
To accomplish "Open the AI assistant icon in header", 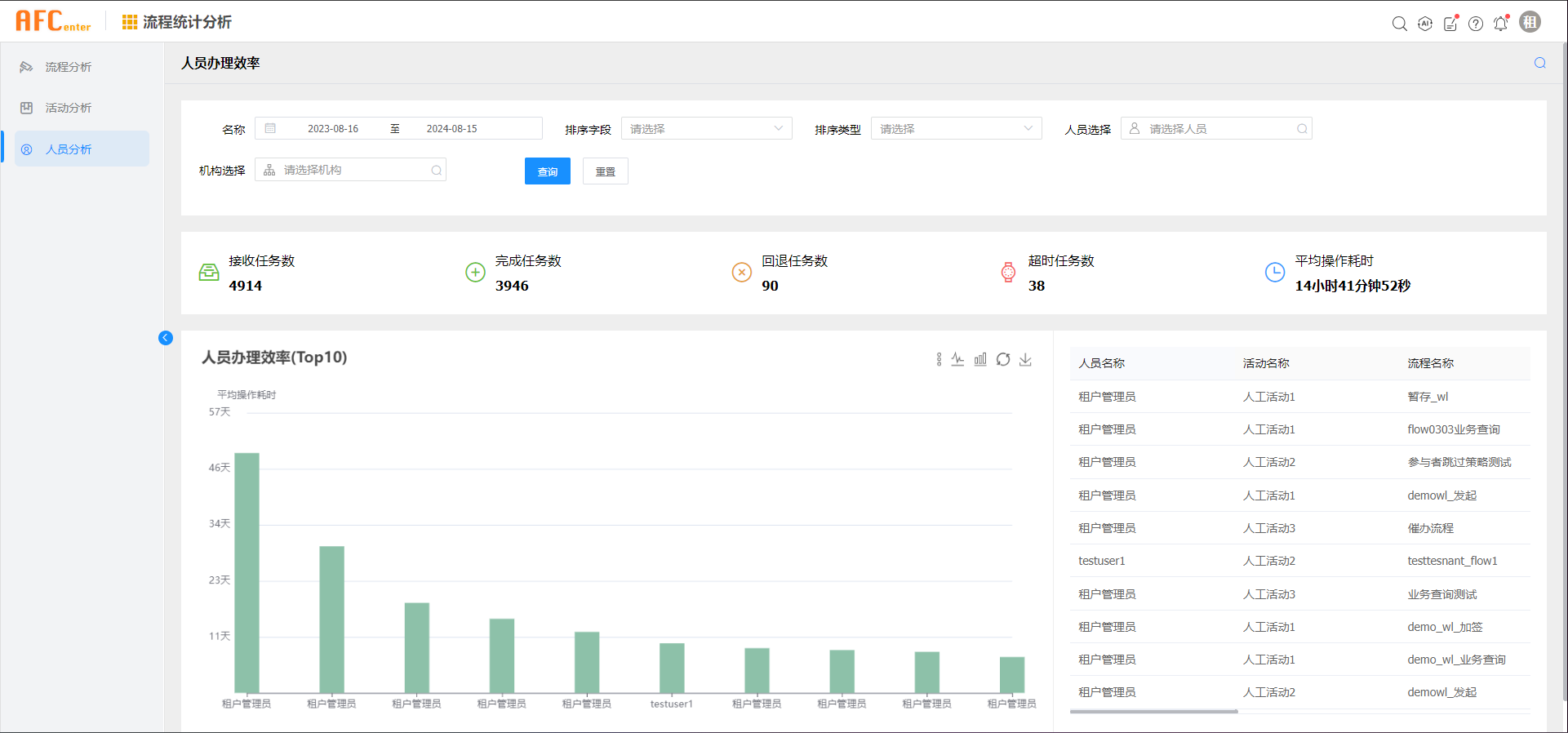I will 1425,24.
